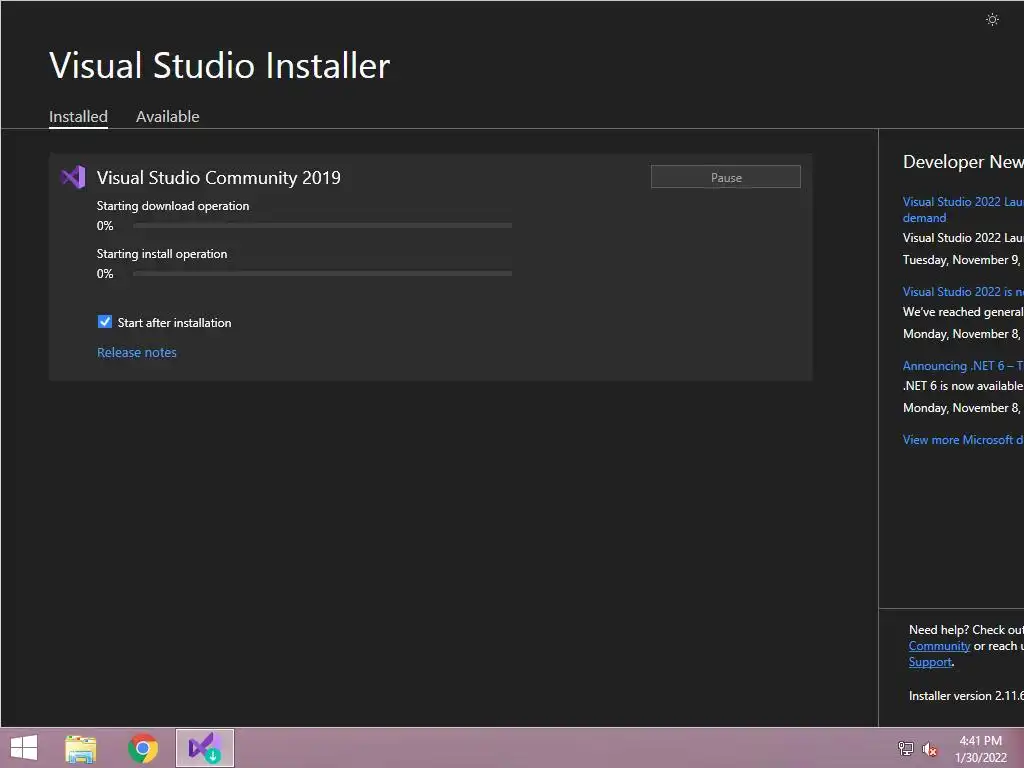Click the Starting install operation text
Image resolution: width=1024 pixels, height=768 pixels.
pyautogui.click(x=162, y=254)
